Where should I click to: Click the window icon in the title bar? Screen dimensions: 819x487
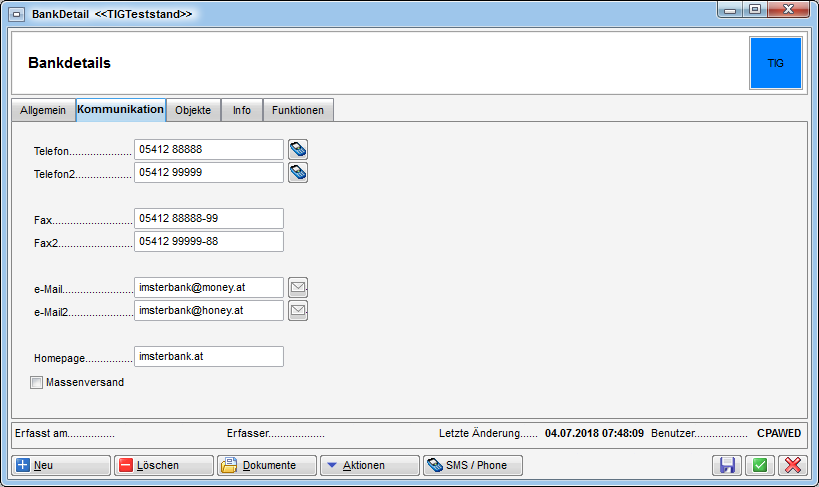pos(17,12)
